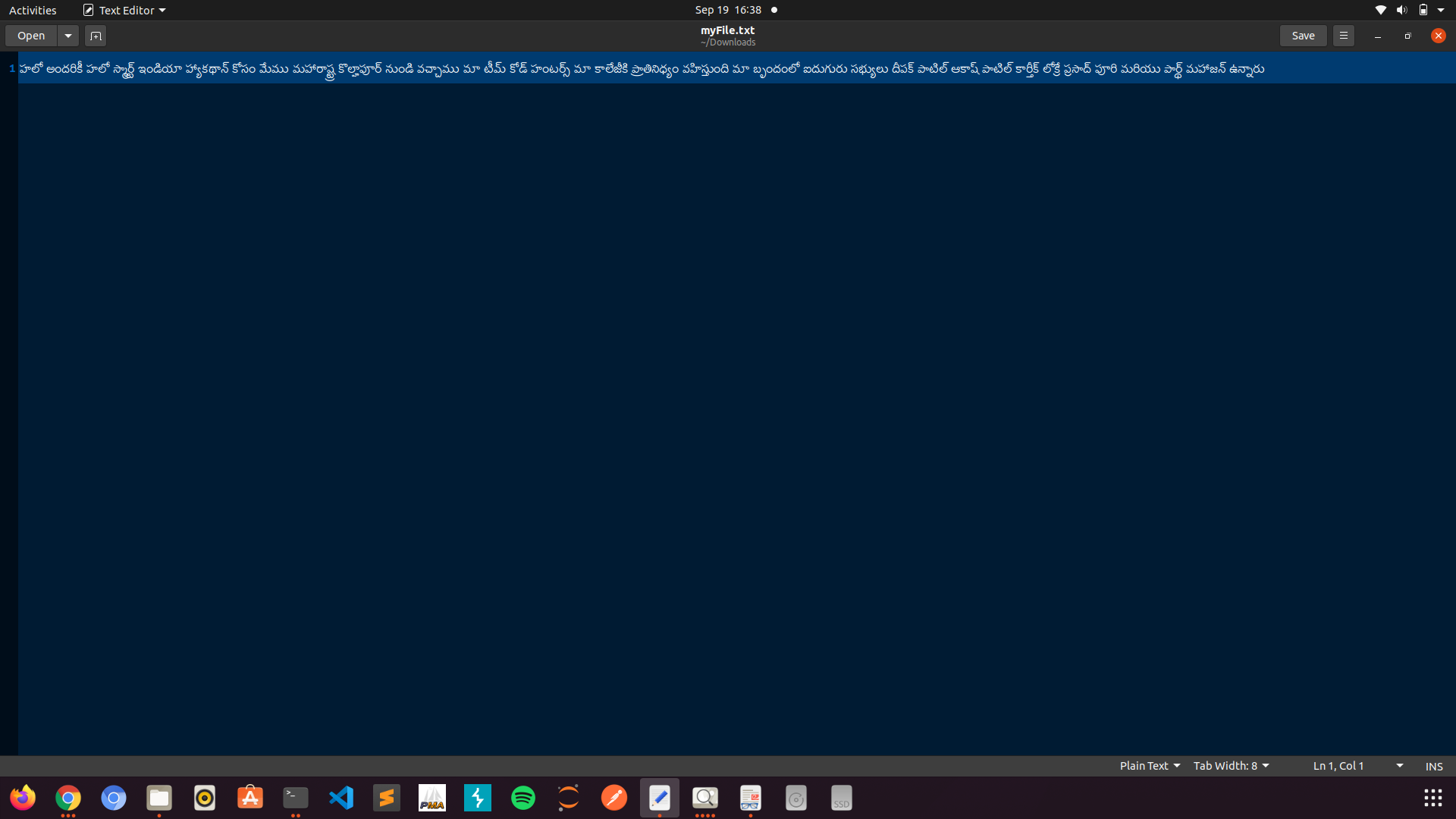1456x819 pixels.
Task: Check battery indicator in top bar
Action: pyautogui.click(x=1423, y=10)
